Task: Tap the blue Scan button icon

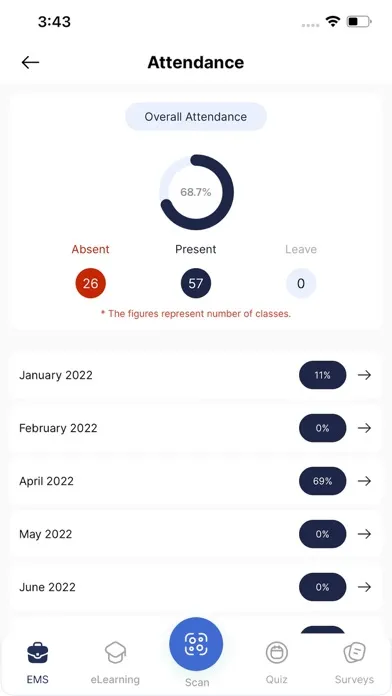Action: click(x=196, y=644)
